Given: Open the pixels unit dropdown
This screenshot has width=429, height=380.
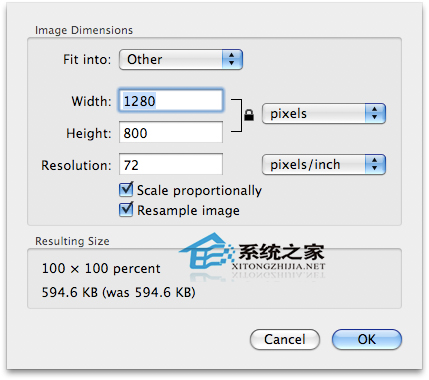Looking at the screenshot, I should click(324, 114).
